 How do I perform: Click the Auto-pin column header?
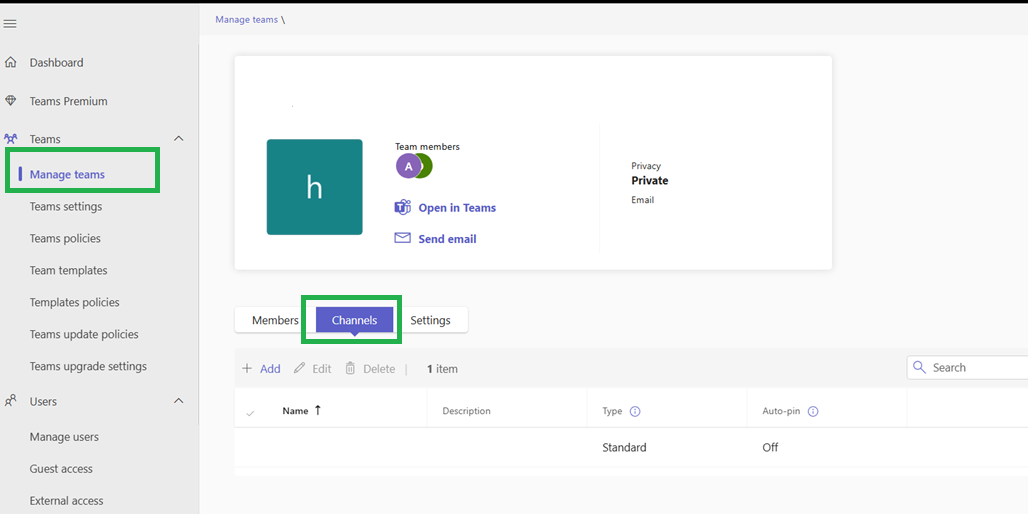pyautogui.click(x=781, y=411)
